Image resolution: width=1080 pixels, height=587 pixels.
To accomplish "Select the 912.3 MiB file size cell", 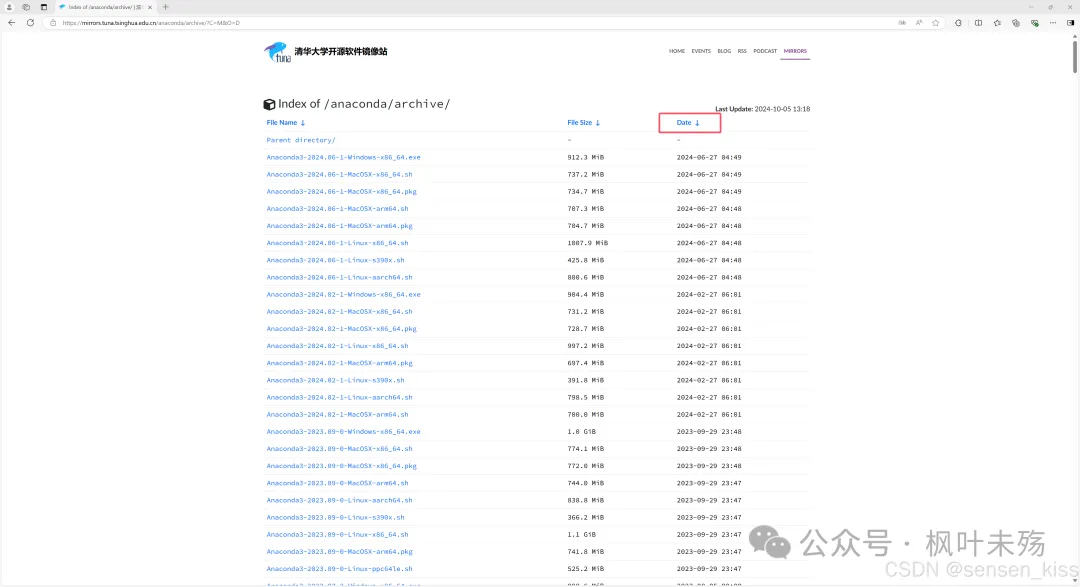I will 585,157.
